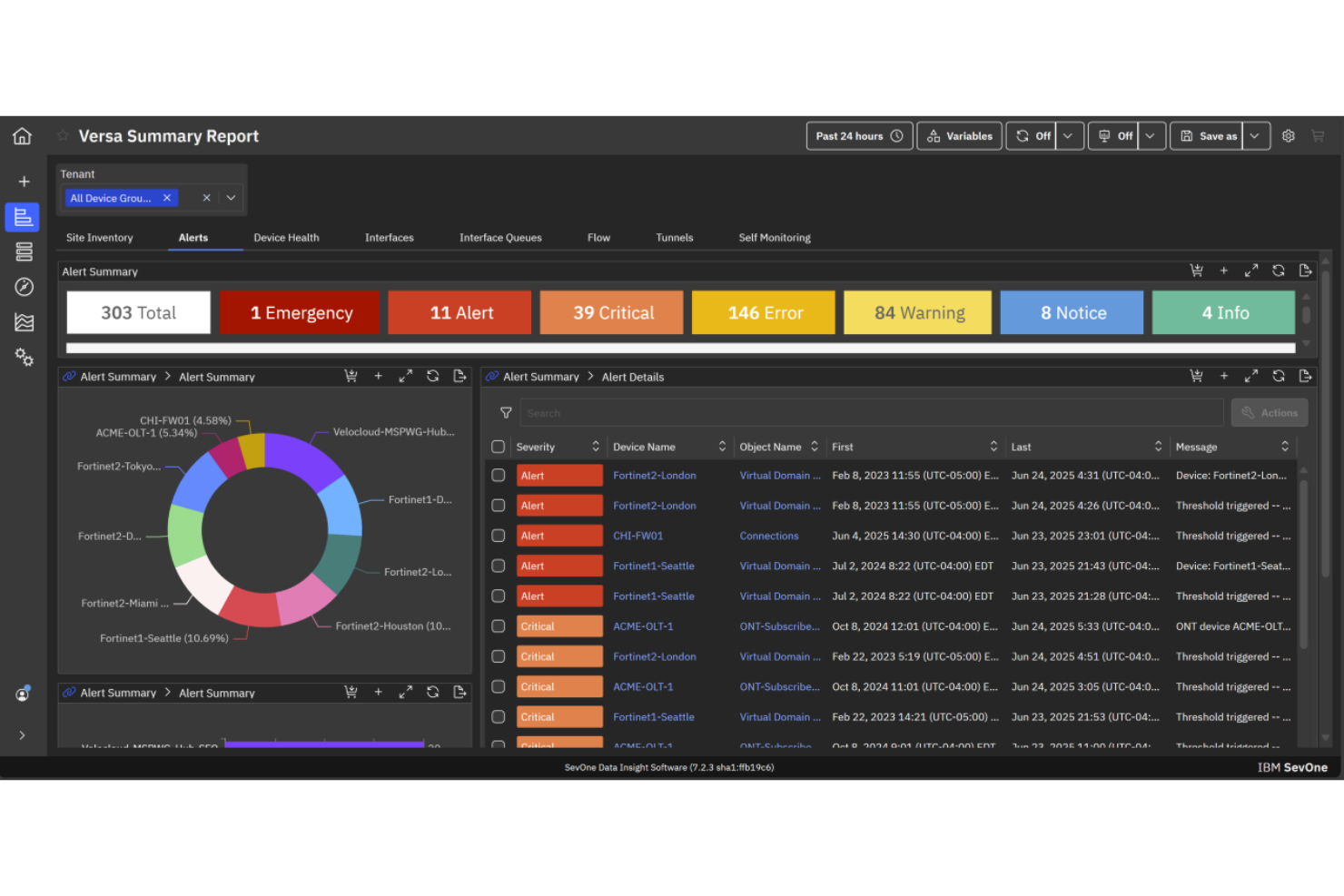Viewport: 1344px width, 896px height.
Task: Select the 8 Notice blue tile
Action: click(x=1072, y=313)
